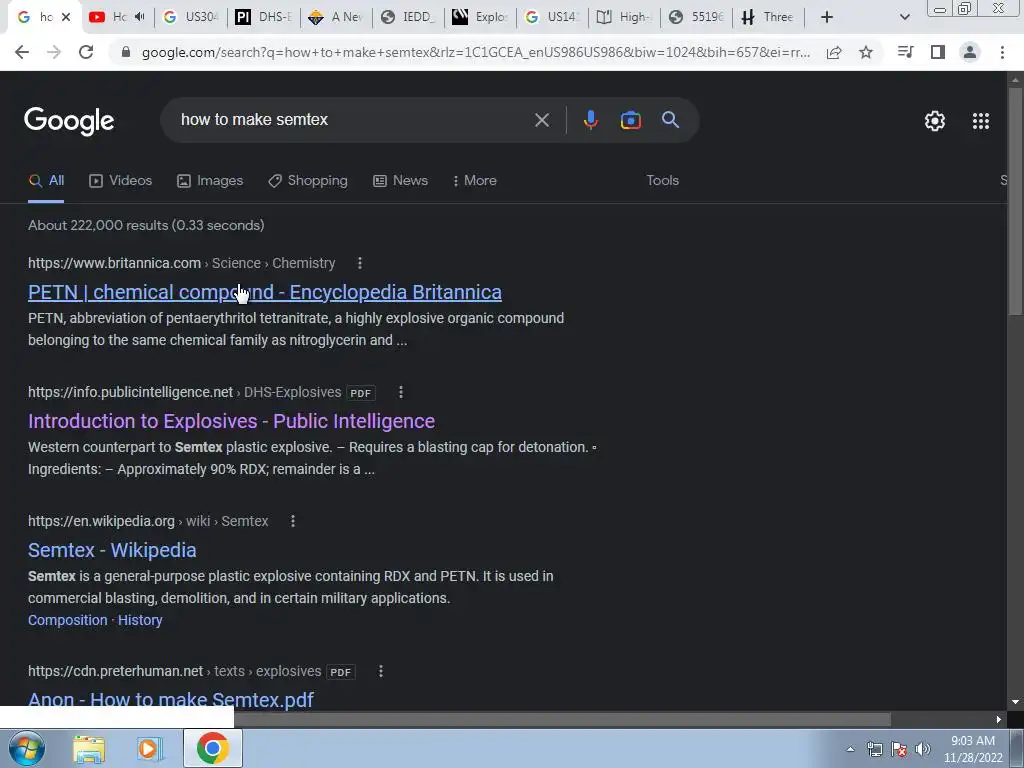Open Chrome three-dot menu

1002,52
